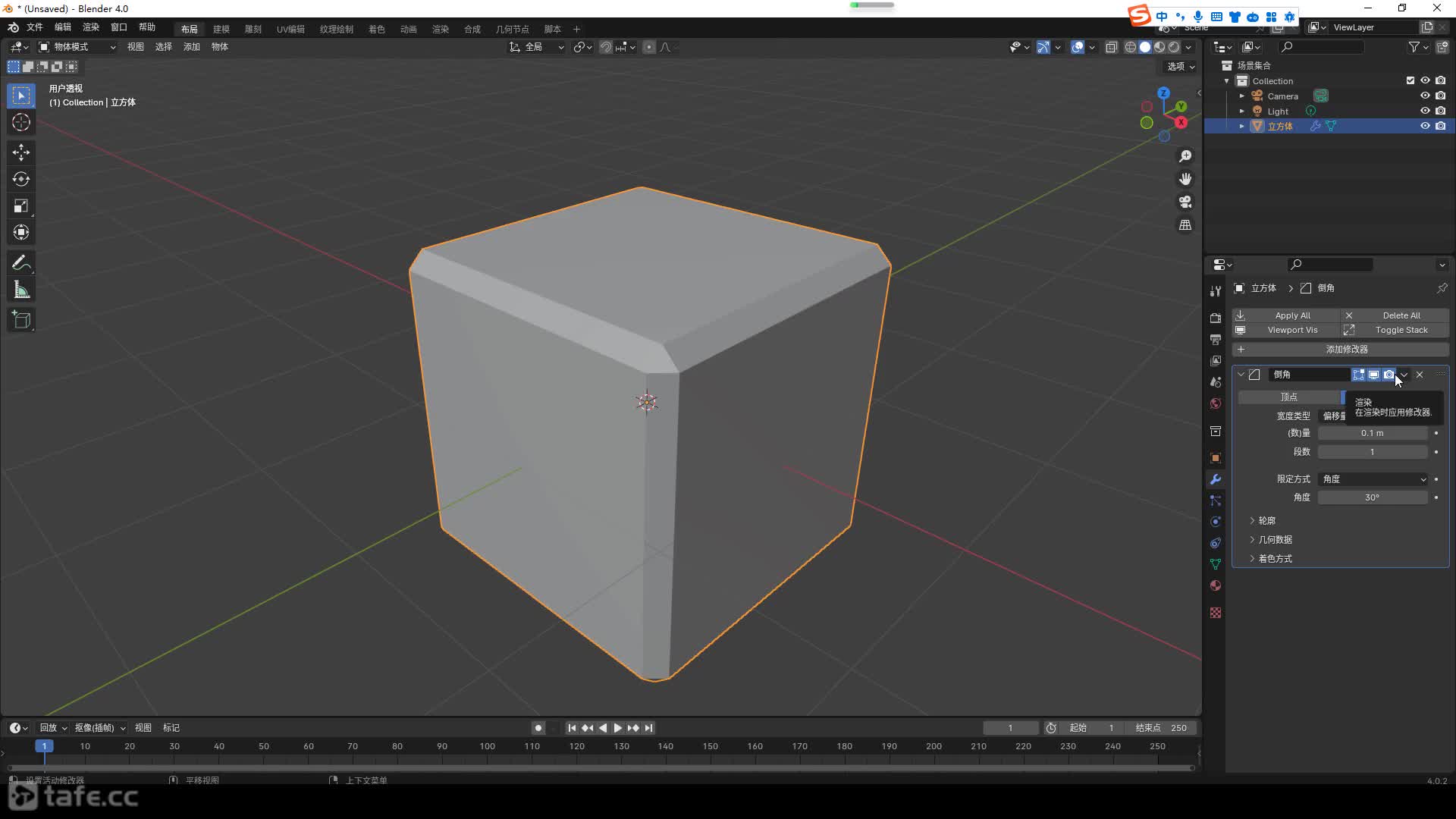Open the Particles properties tab
Image resolution: width=1456 pixels, height=819 pixels.
coord(1216,500)
